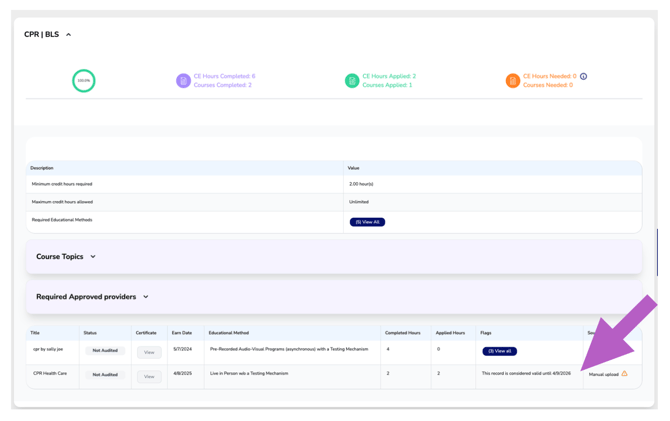Expand the Required Approved providers section
This screenshot has height=421, width=670.
click(x=146, y=297)
